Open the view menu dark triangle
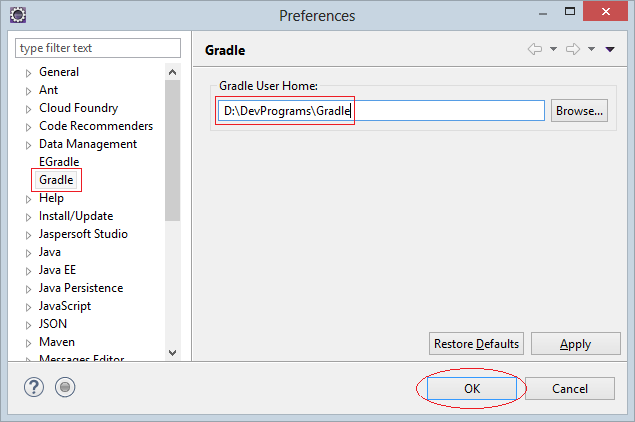This screenshot has height=422, width=635. click(x=610, y=49)
